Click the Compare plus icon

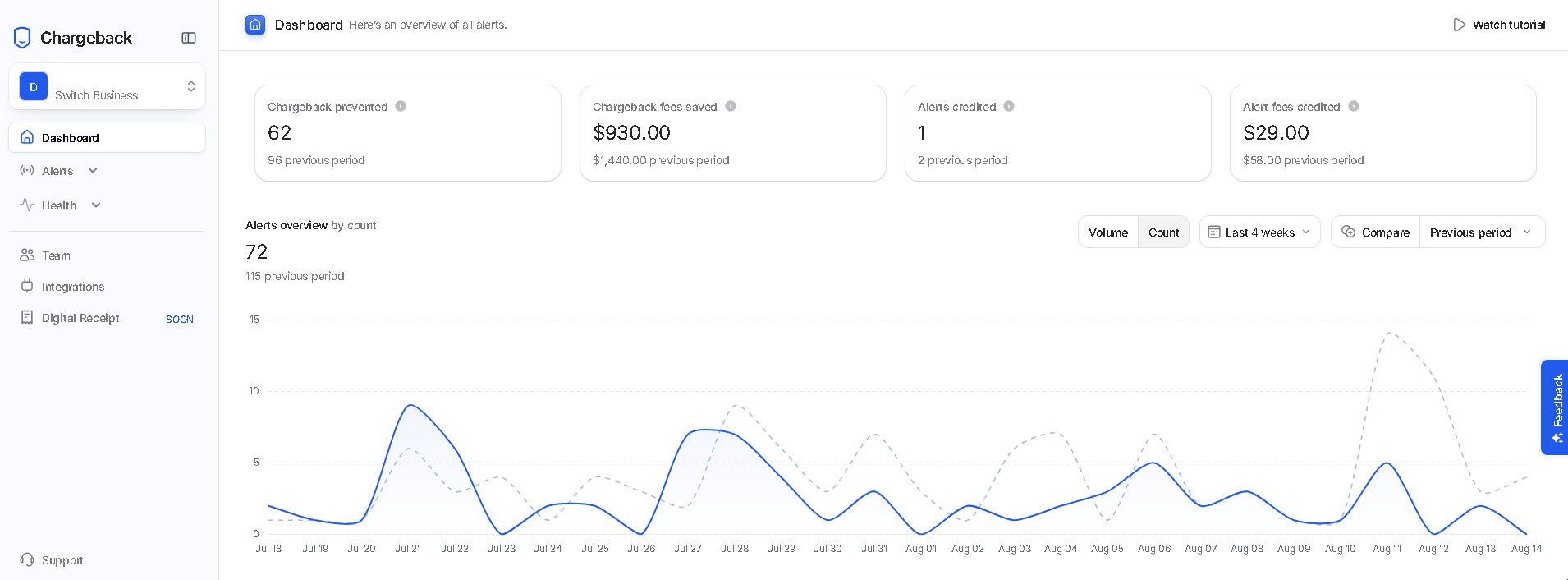click(1348, 232)
